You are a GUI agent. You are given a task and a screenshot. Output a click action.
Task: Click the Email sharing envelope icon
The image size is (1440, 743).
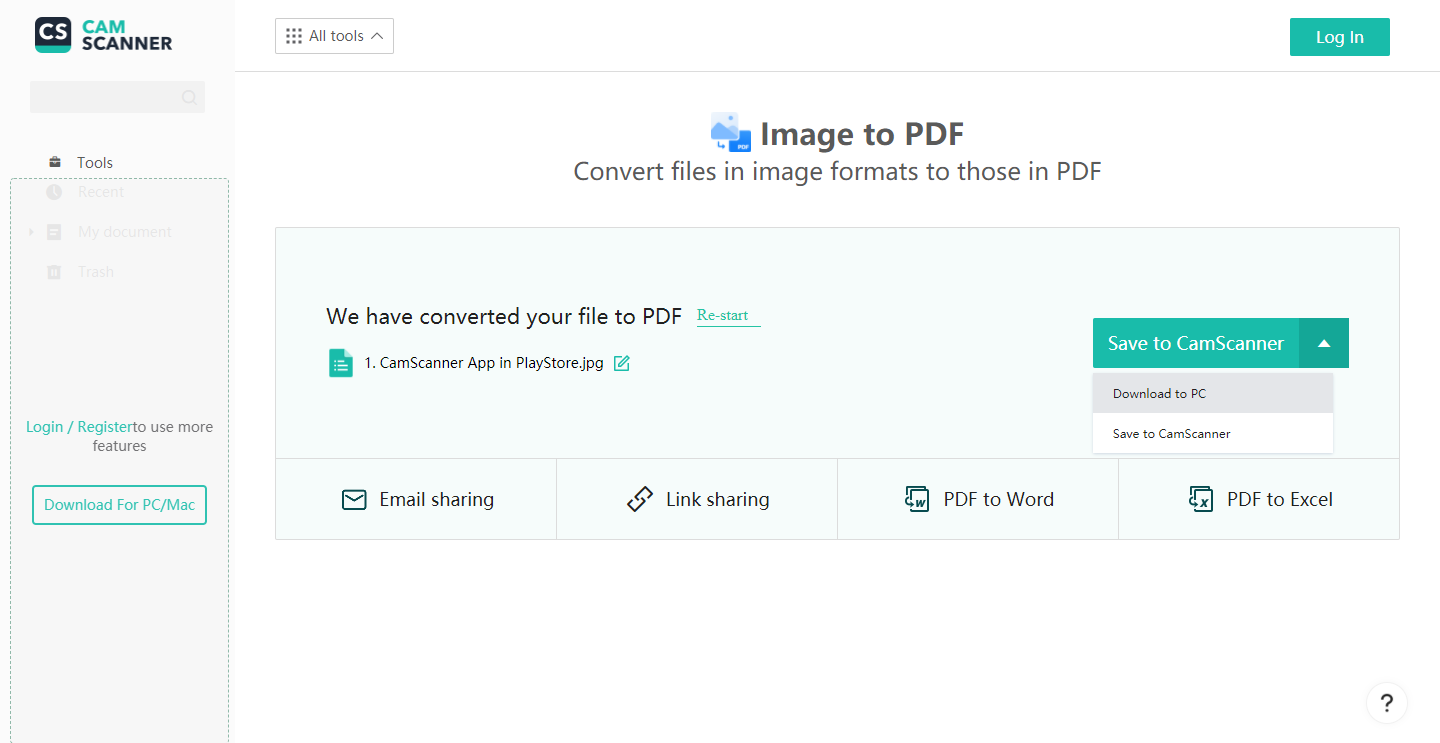(x=354, y=499)
